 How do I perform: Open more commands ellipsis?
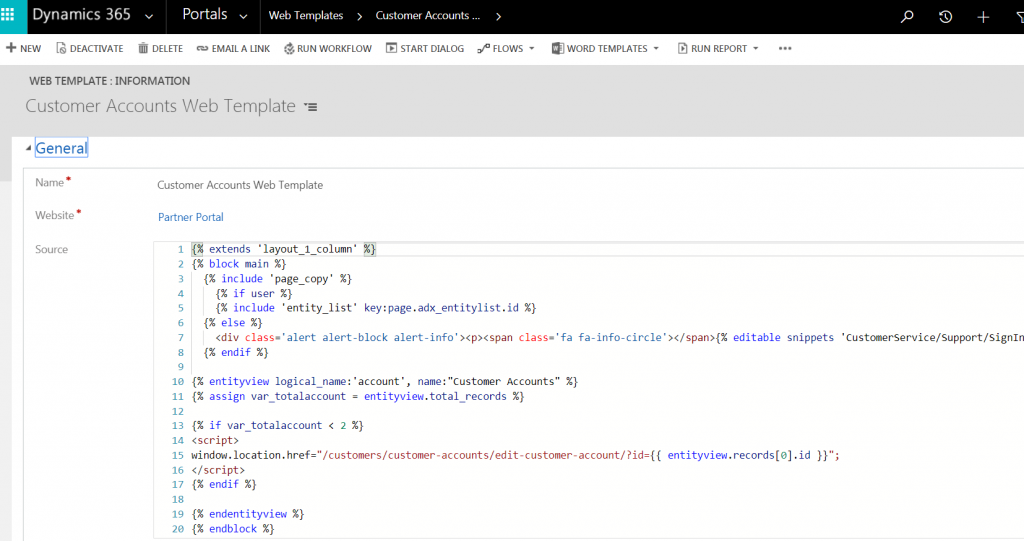point(785,48)
